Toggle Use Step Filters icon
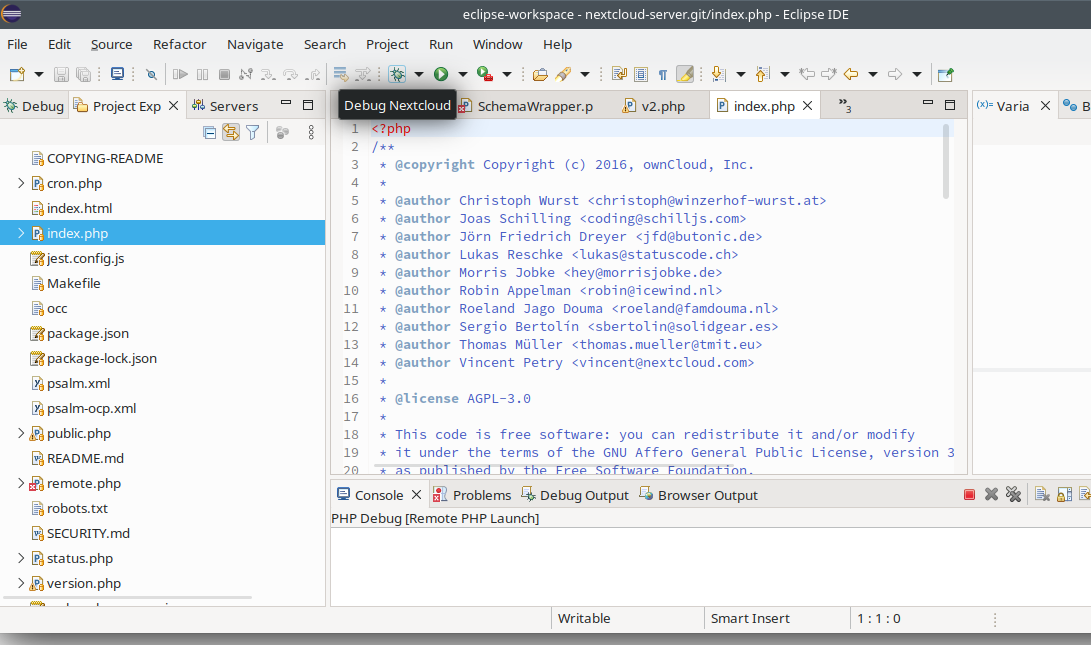The image size is (1091, 645). [x=363, y=74]
